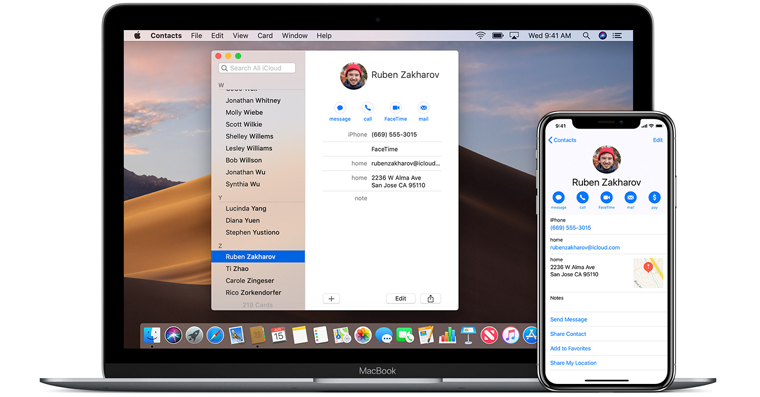Tap the message icon on the iPhone contact screen
This screenshot has height=397, width=760.
tap(558, 197)
